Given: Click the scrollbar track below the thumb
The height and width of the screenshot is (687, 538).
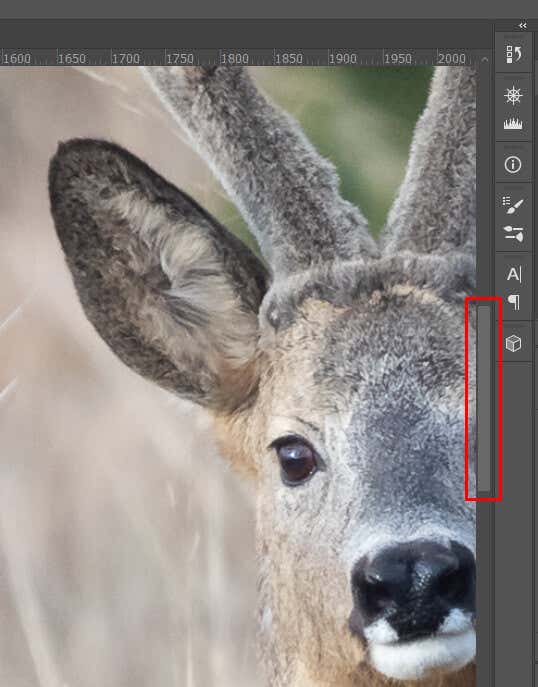Looking at the screenshot, I should (484, 587).
